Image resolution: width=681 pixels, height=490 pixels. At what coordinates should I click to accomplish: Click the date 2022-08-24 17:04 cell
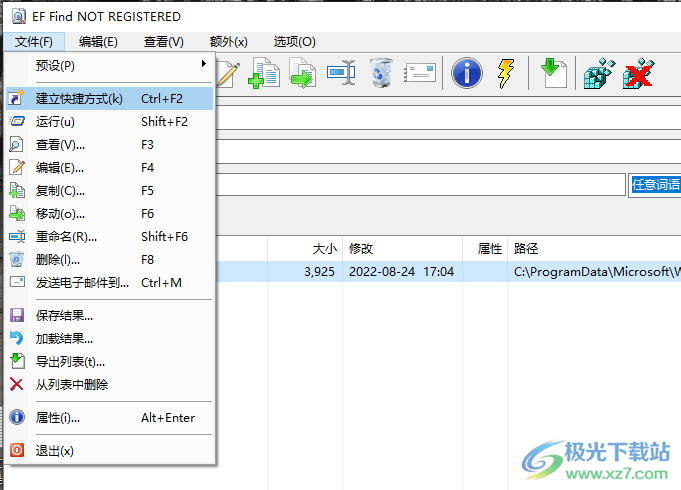pos(401,271)
